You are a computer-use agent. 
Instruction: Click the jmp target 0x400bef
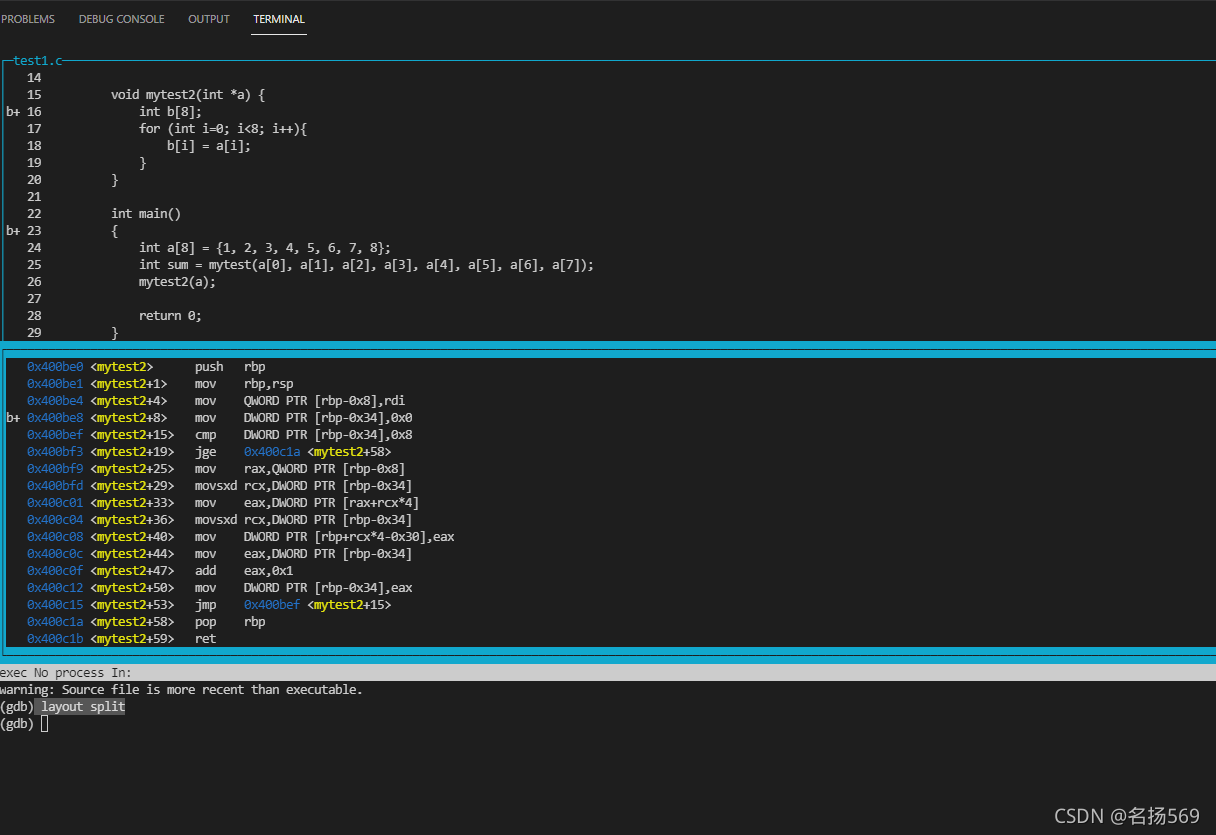(x=272, y=605)
